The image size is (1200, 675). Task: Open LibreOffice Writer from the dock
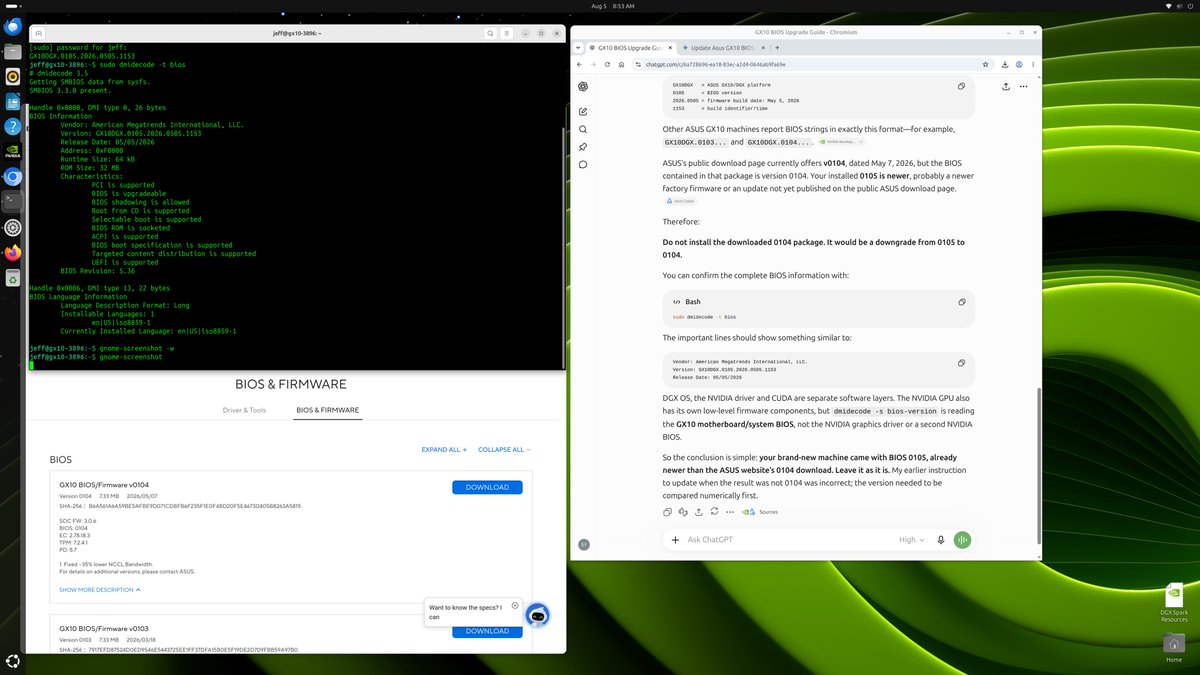[x=13, y=102]
